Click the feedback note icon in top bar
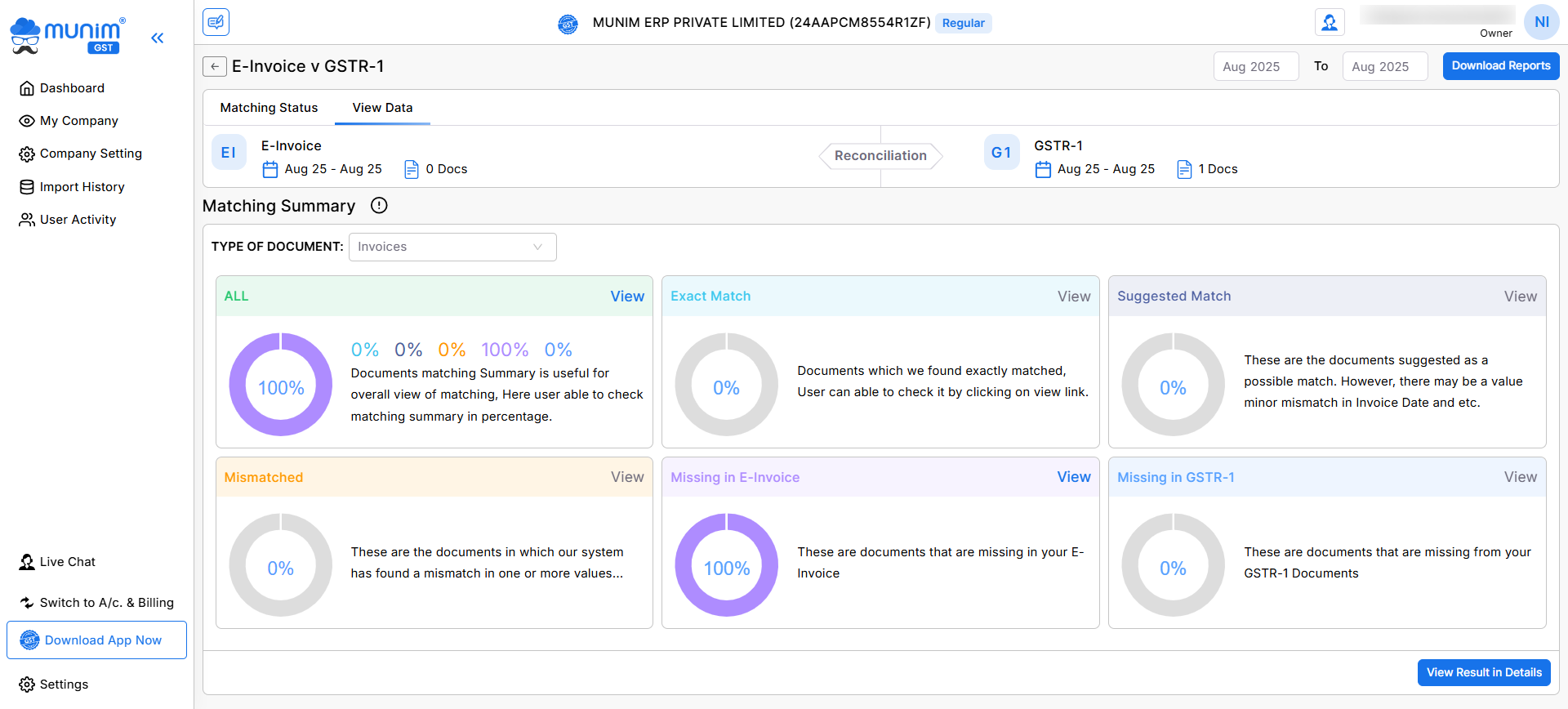 [x=216, y=22]
